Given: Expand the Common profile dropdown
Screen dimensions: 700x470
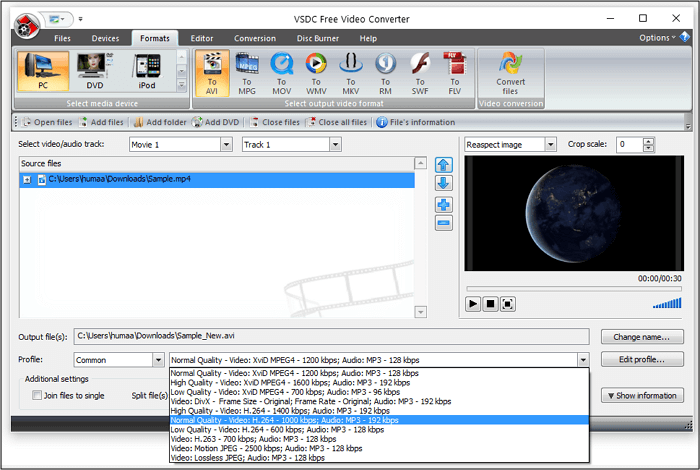Looking at the screenshot, I should tap(158, 359).
